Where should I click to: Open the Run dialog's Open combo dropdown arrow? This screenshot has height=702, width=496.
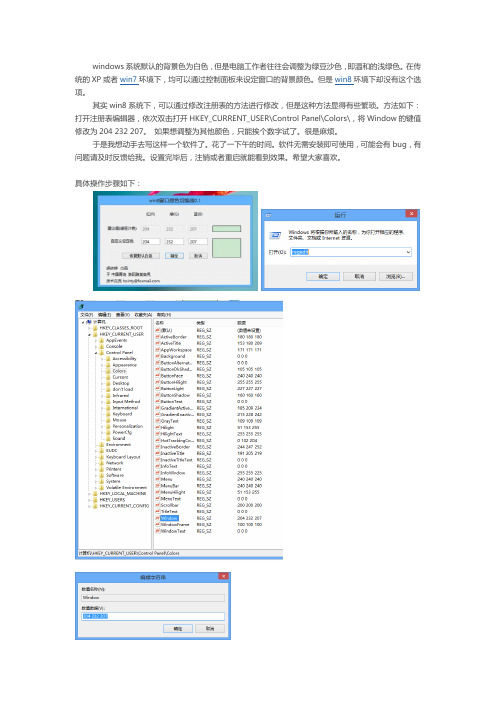[408, 252]
